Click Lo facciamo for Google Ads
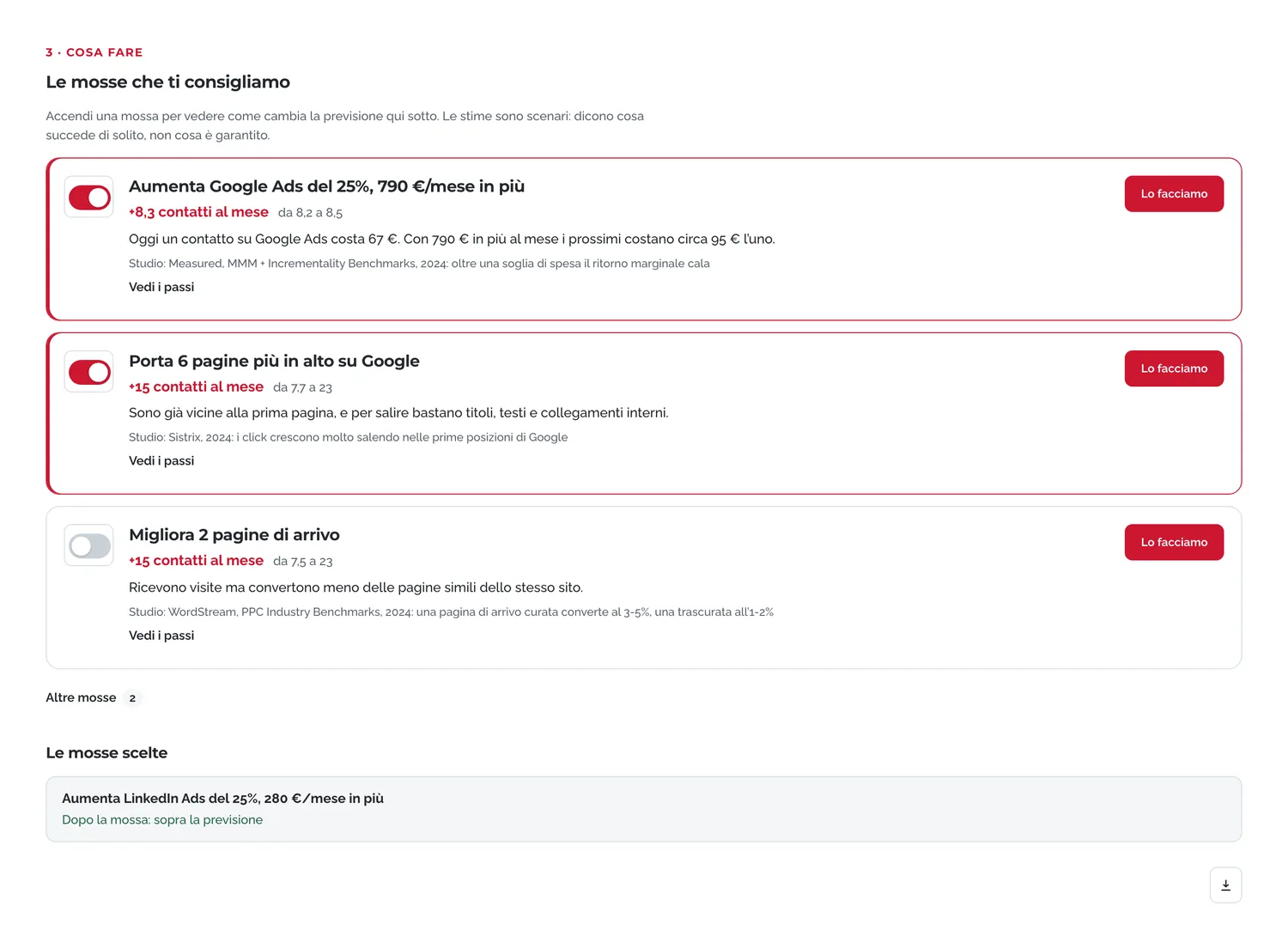Viewport: 1288px width, 949px height. [x=1174, y=194]
